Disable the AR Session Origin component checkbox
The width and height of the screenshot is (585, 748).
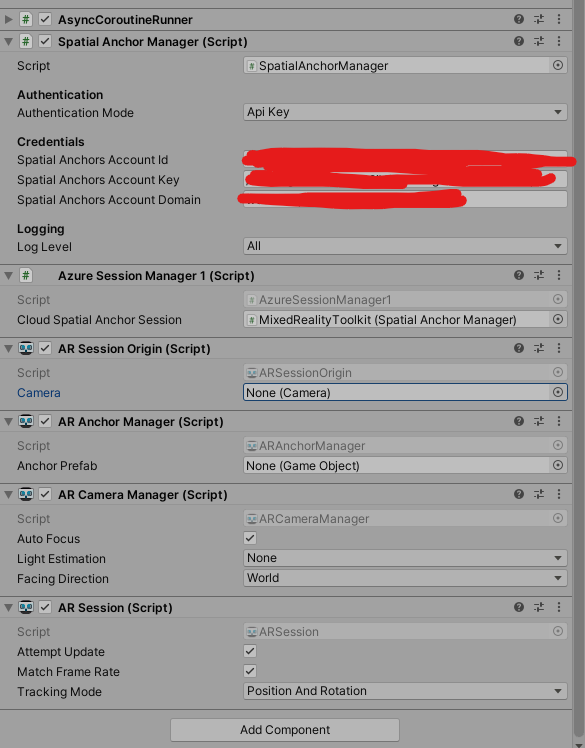click(x=45, y=348)
